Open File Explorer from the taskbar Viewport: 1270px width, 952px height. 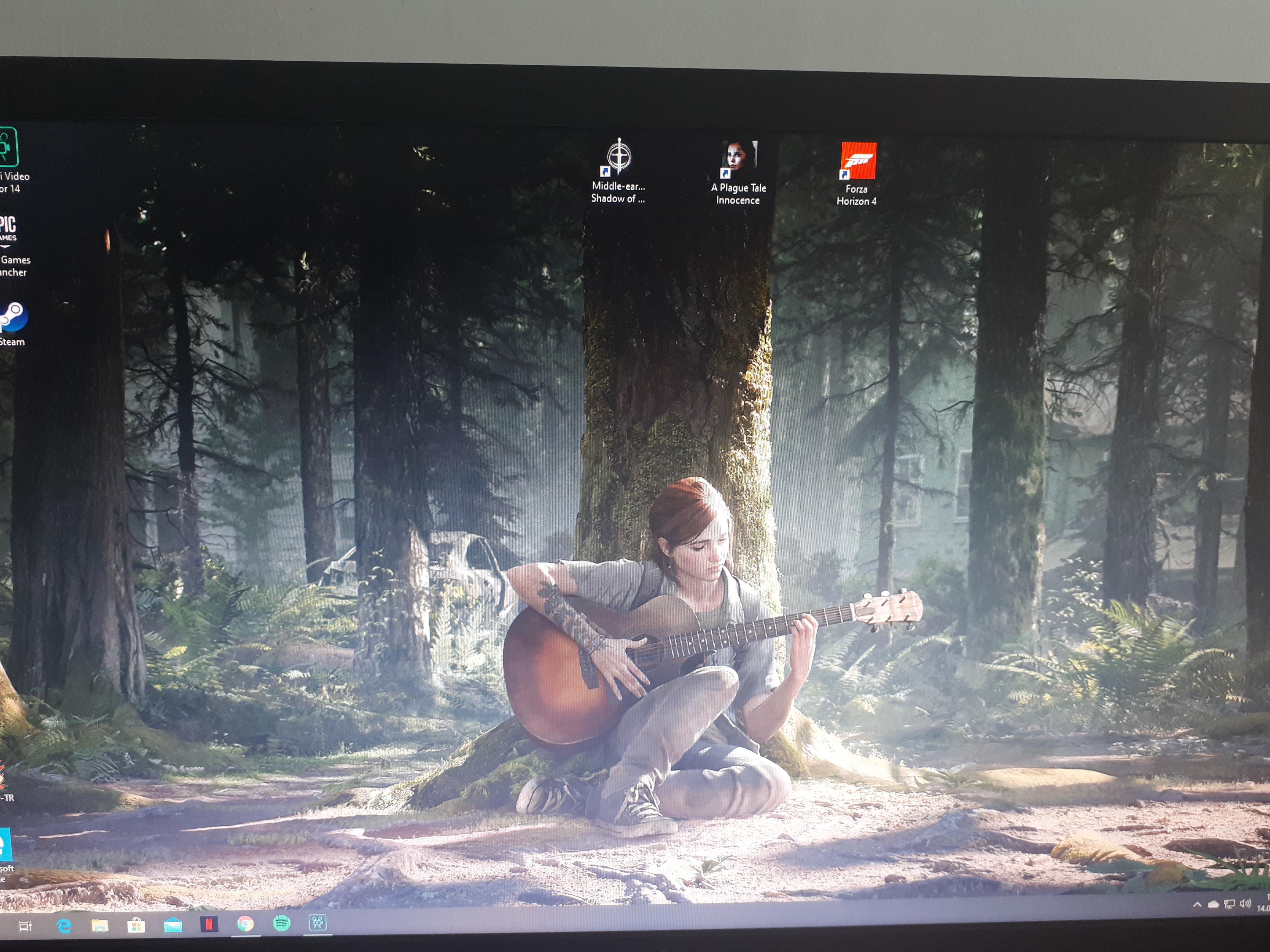coord(100,926)
